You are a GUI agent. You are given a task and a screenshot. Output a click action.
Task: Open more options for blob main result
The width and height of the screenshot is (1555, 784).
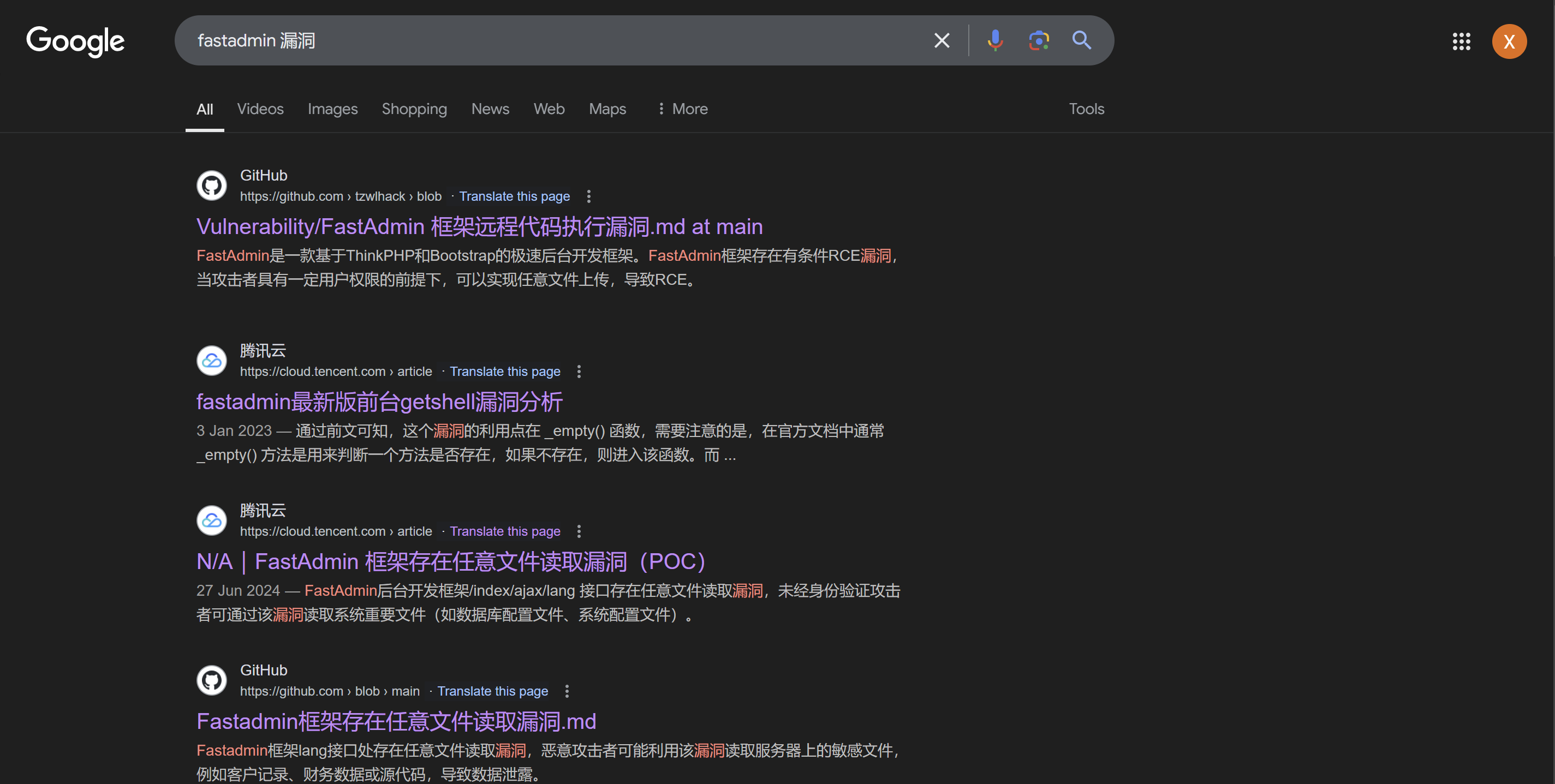tap(567, 691)
